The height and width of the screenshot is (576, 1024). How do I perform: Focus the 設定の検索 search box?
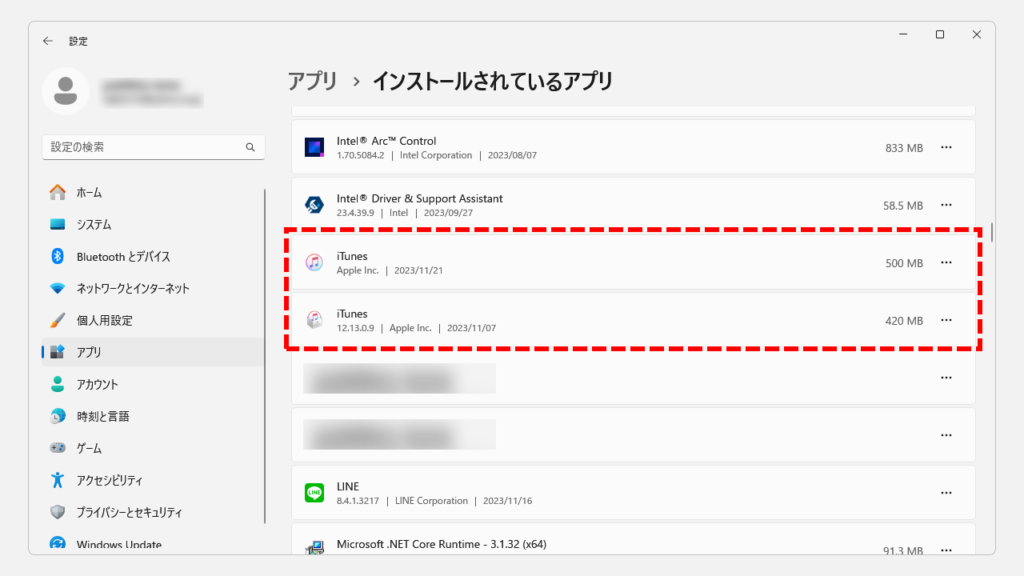coord(143,147)
